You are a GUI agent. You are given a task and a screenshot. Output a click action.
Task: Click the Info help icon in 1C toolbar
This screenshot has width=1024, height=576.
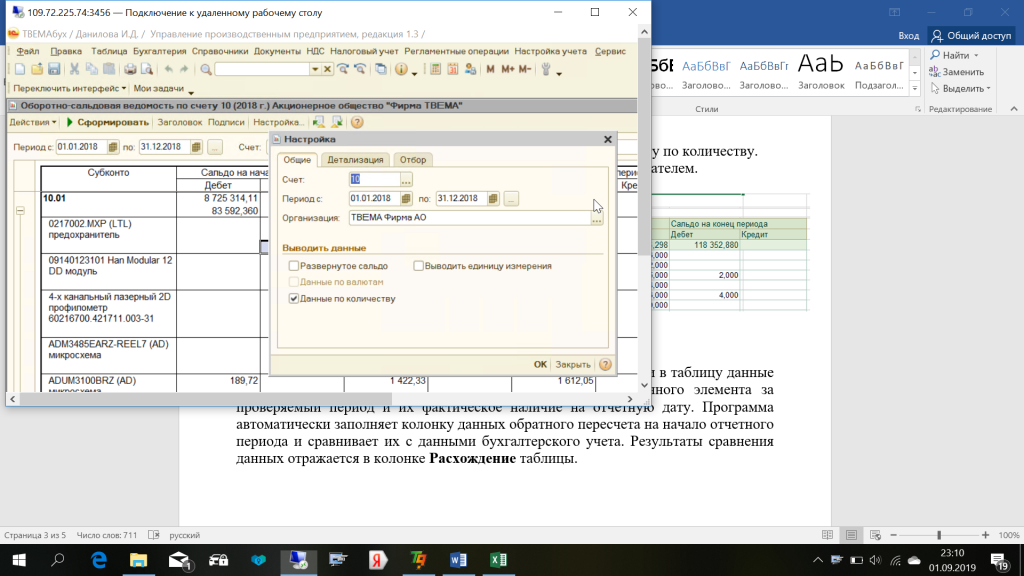point(401,69)
